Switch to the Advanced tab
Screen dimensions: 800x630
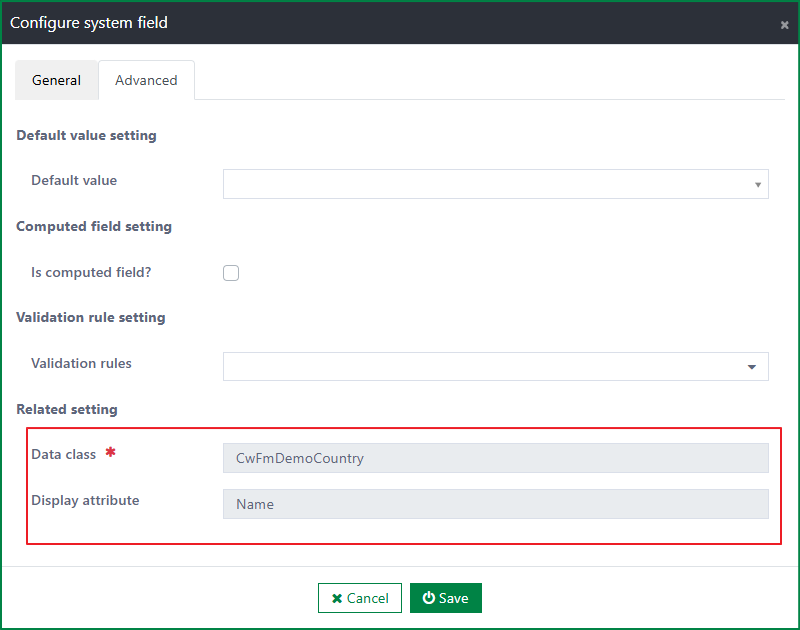click(146, 80)
